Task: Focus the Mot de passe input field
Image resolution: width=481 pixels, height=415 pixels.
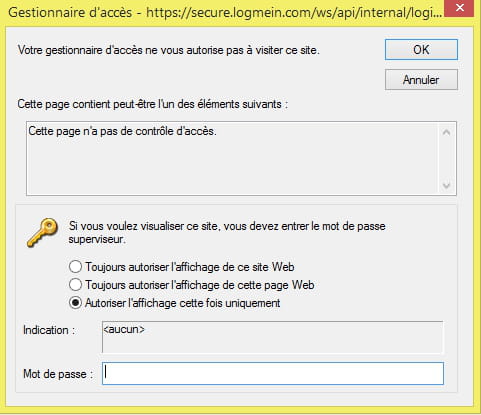Action: [273, 373]
